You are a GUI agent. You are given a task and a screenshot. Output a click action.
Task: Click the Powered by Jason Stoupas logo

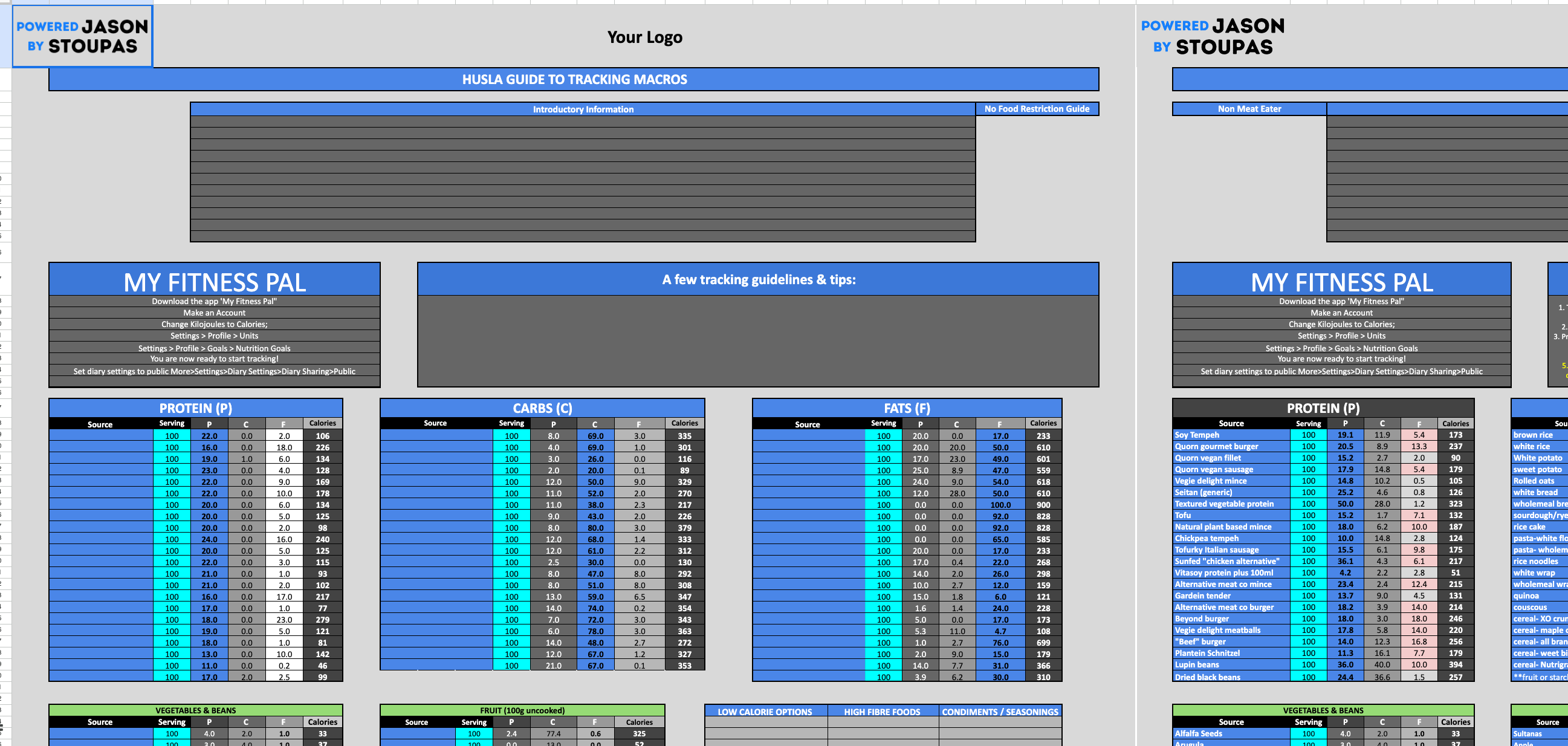[82, 36]
